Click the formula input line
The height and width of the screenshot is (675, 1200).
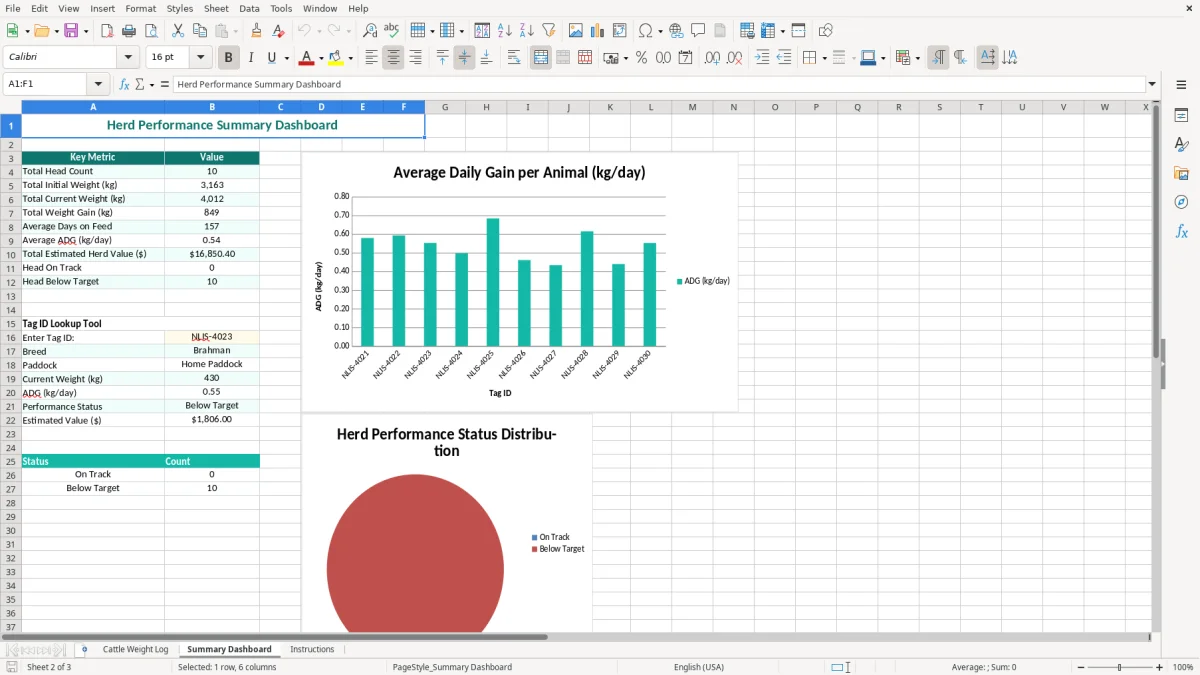pos(658,84)
